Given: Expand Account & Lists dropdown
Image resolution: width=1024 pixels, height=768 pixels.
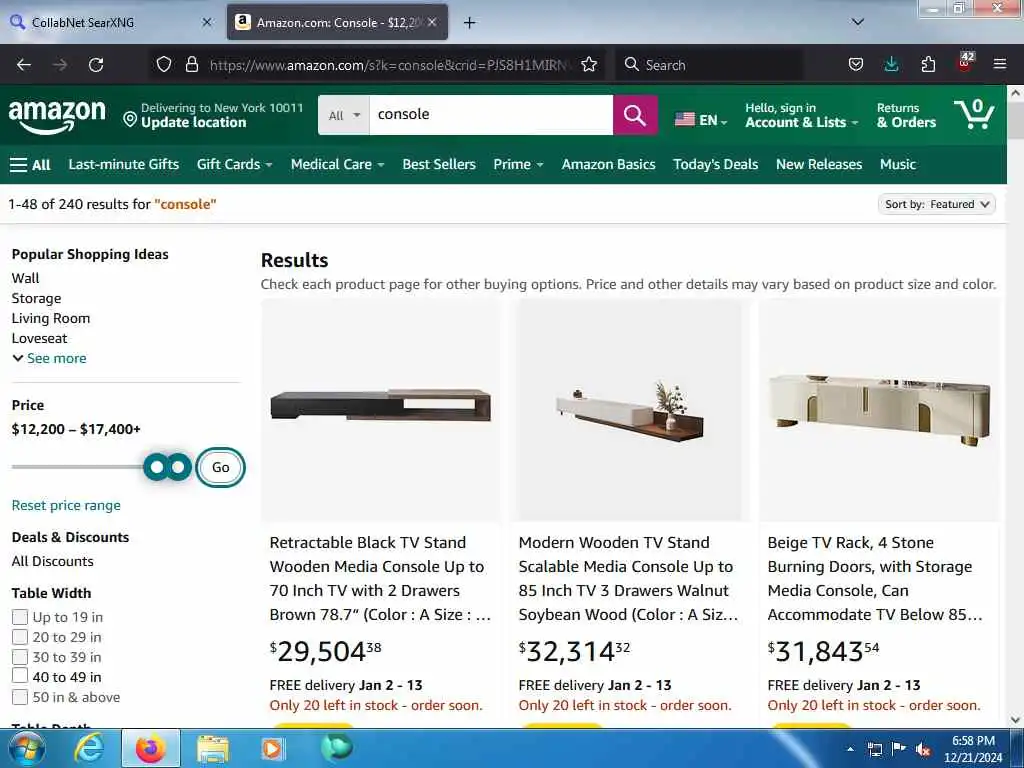Looking at the screenshot, I should pos(801,115).
